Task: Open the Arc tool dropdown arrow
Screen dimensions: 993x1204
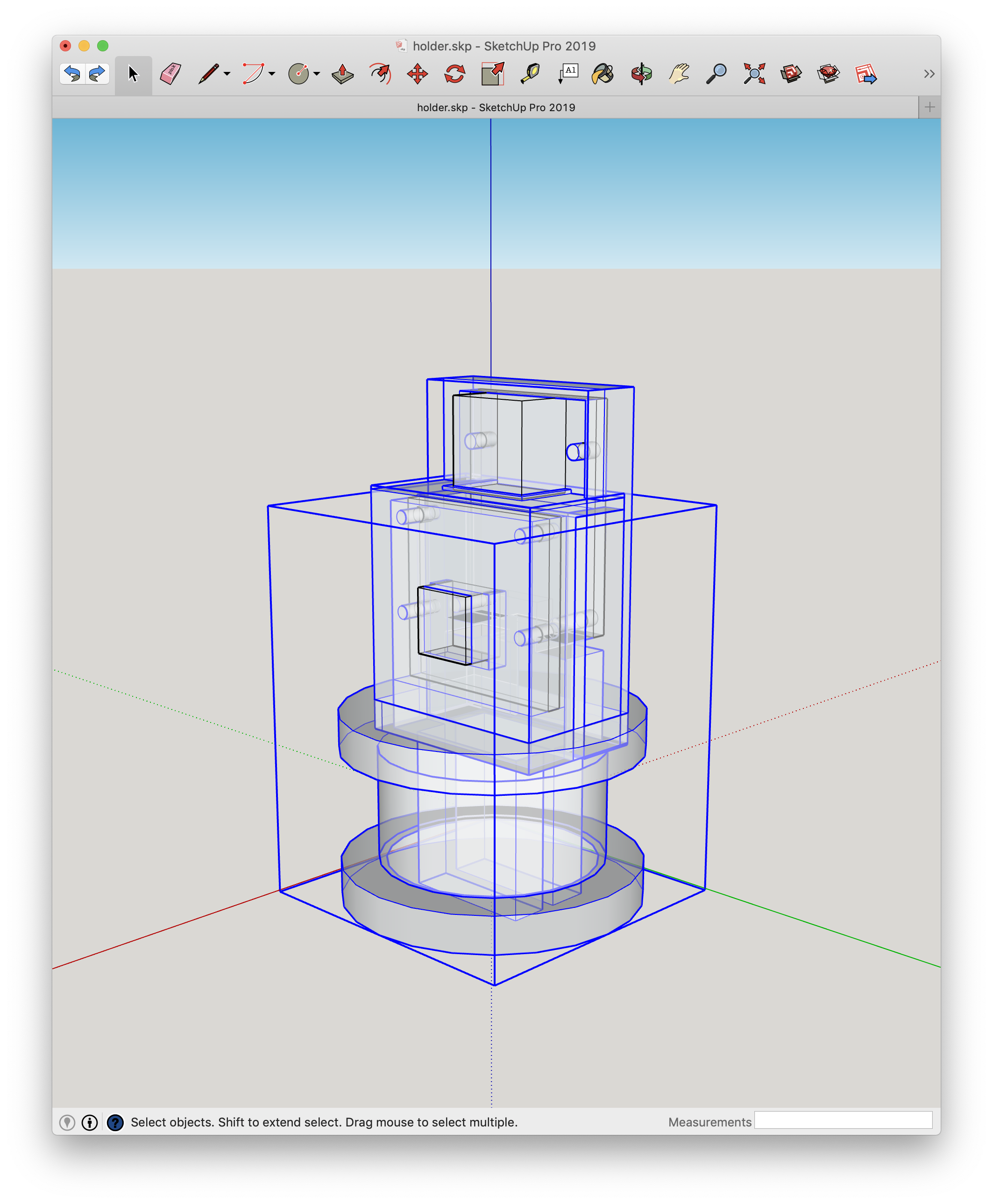Action: pos(272,74)
